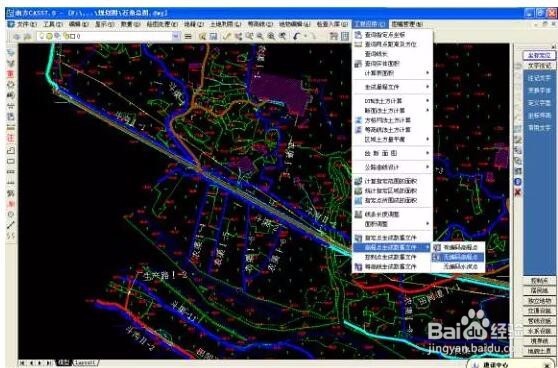Choose 查询指定点坐标 in the menu

[385, 35]
